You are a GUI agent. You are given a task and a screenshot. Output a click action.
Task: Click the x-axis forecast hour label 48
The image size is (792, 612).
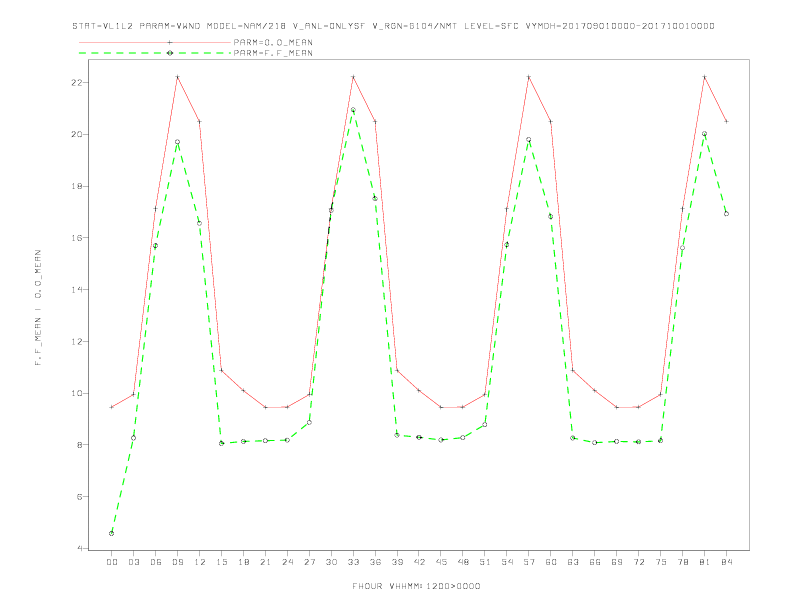click(x=463, y=562)
